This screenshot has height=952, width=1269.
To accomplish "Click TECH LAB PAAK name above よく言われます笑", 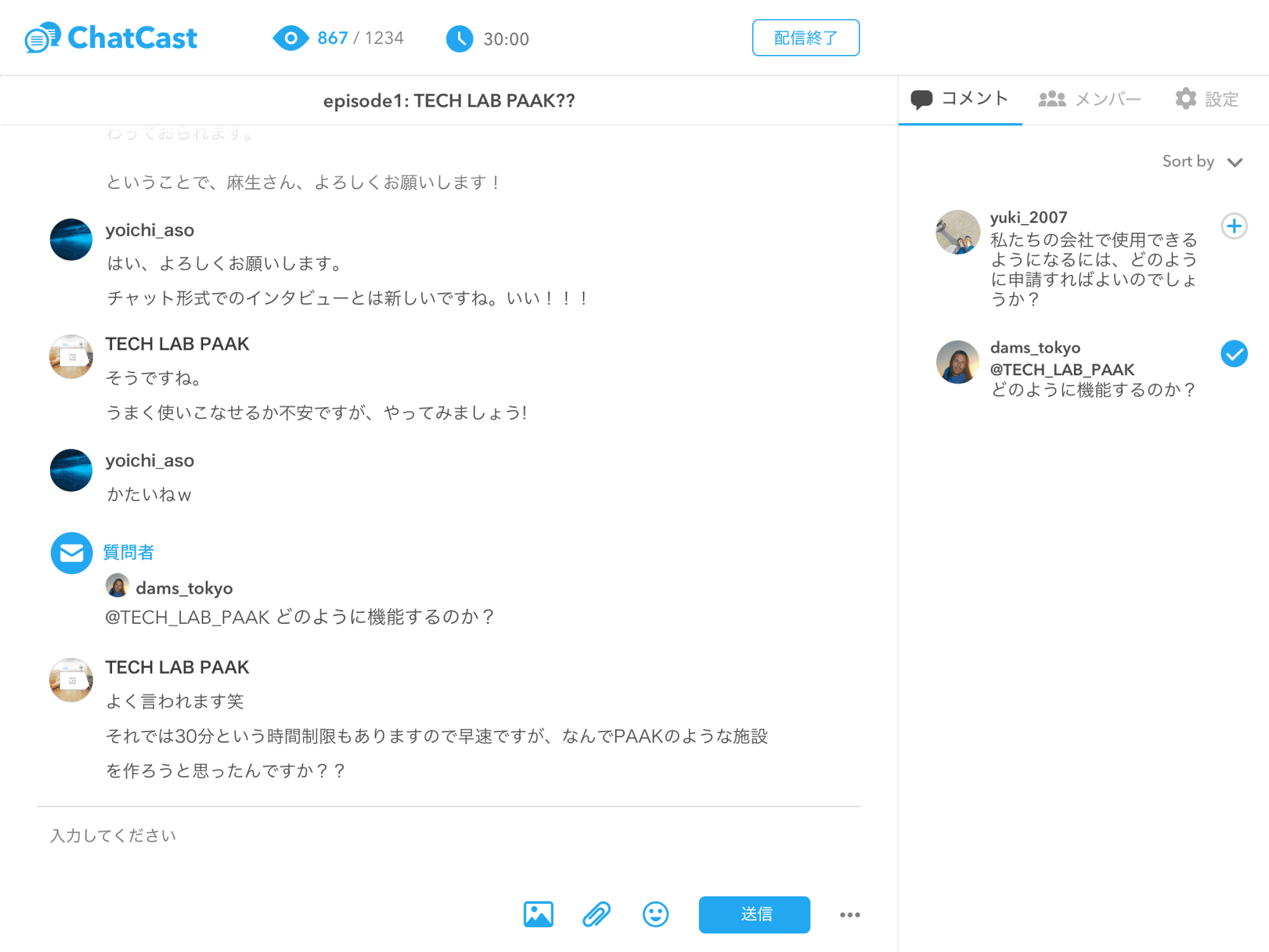I will [x=177, y=668].
